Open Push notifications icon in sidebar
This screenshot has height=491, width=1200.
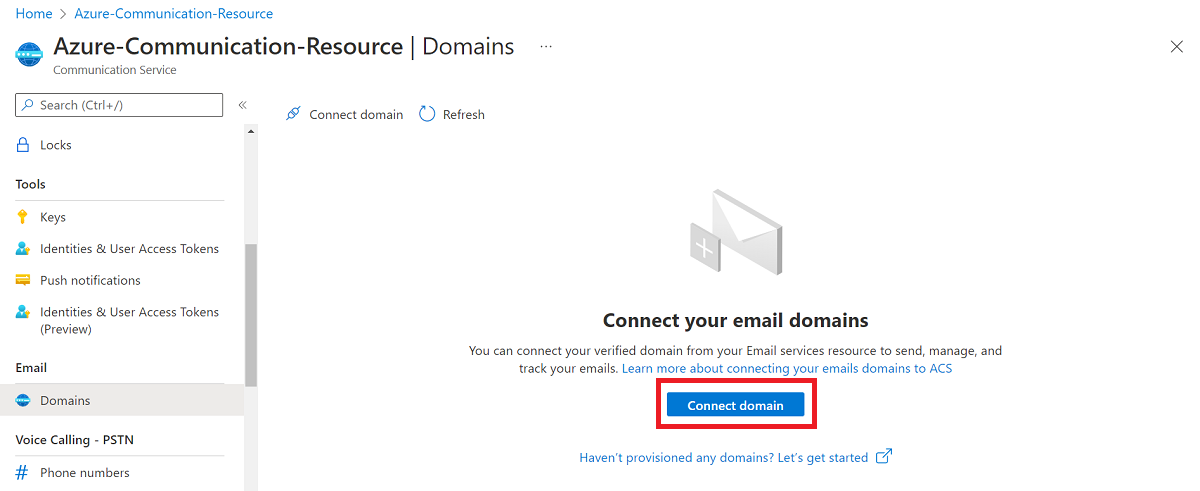(23, 280)
